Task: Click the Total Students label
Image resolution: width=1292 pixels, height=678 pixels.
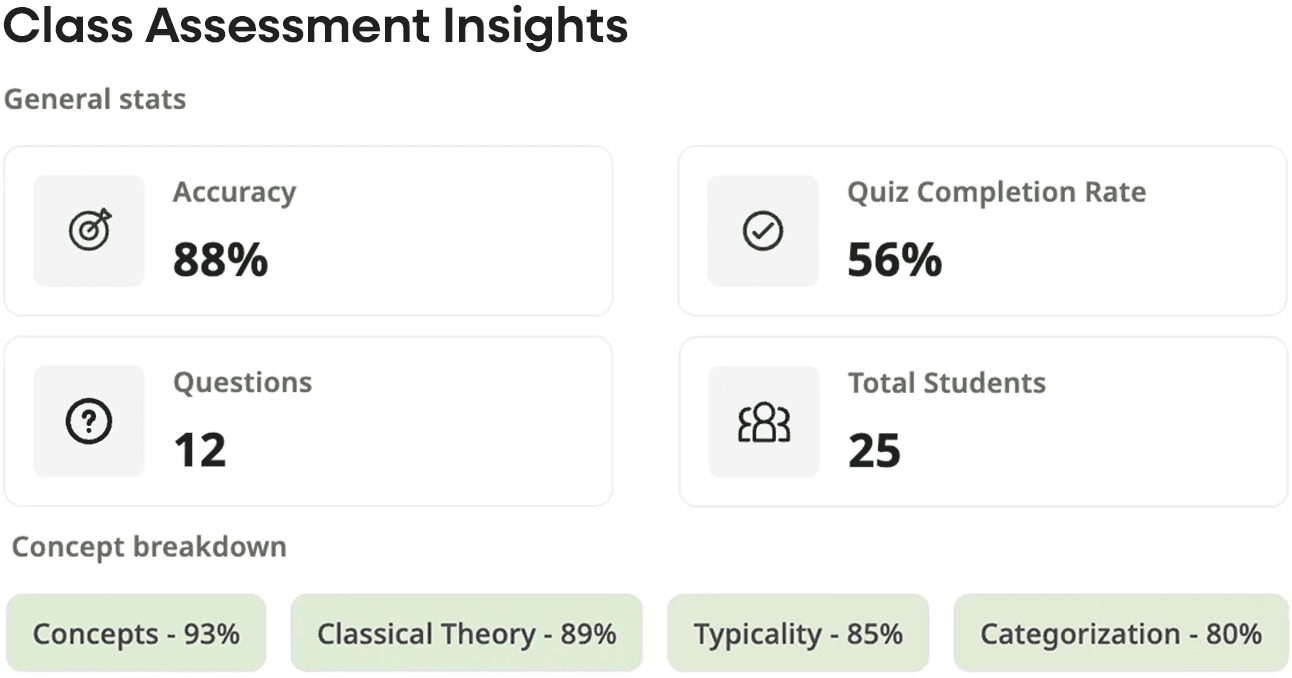Action: [x=946, y=382]
